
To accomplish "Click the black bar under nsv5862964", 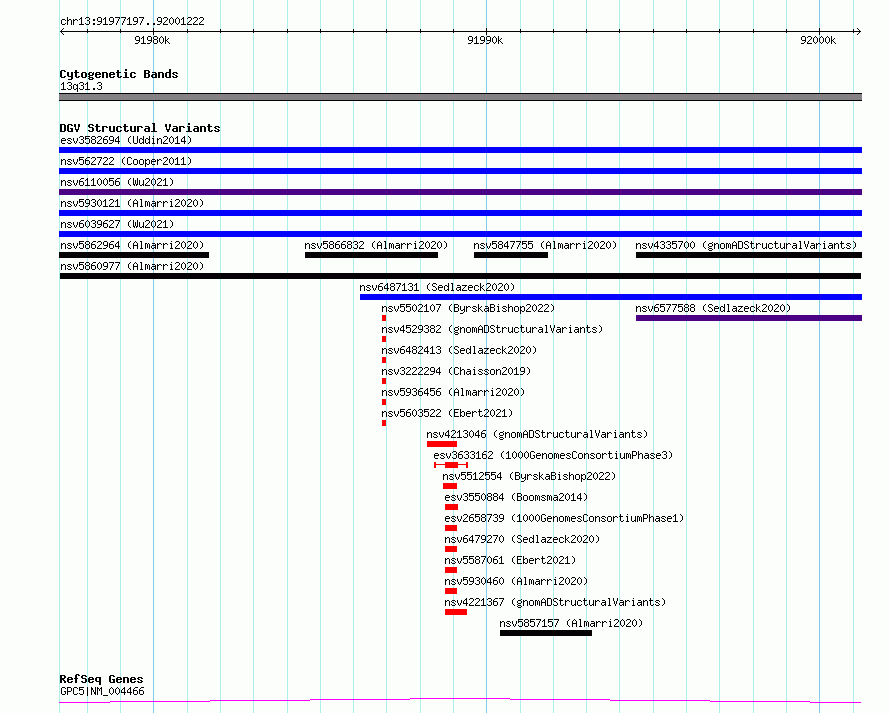I will pyautogui.click(x=134, y=255).
